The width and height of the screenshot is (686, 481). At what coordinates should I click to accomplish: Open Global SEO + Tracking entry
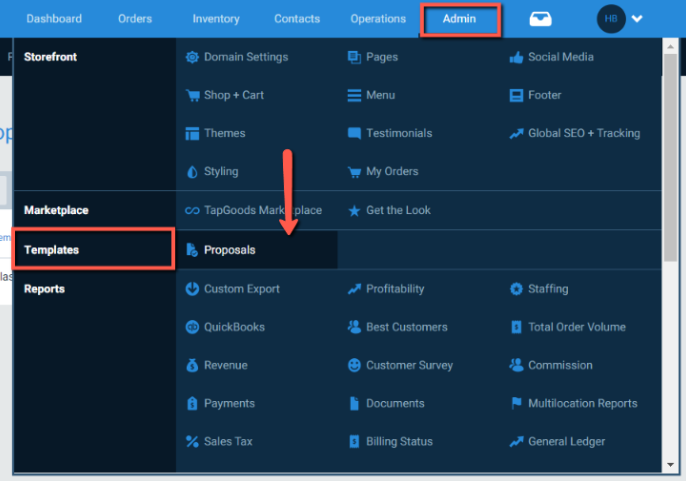coord(584,133)
